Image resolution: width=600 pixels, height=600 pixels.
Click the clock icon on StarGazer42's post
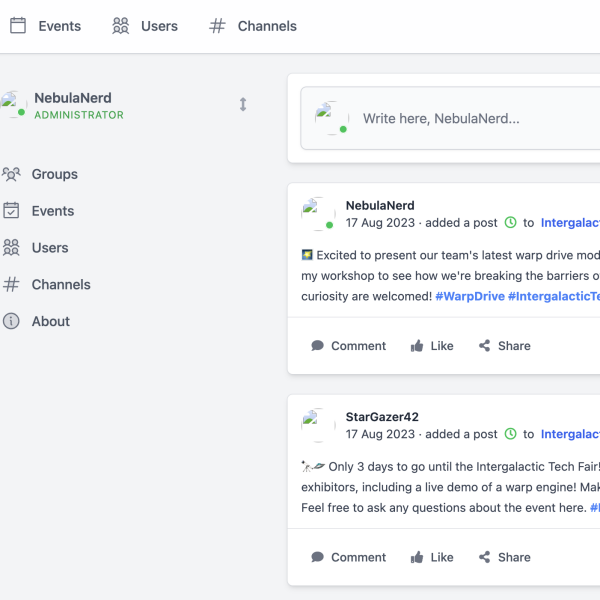tap(511, 434)
